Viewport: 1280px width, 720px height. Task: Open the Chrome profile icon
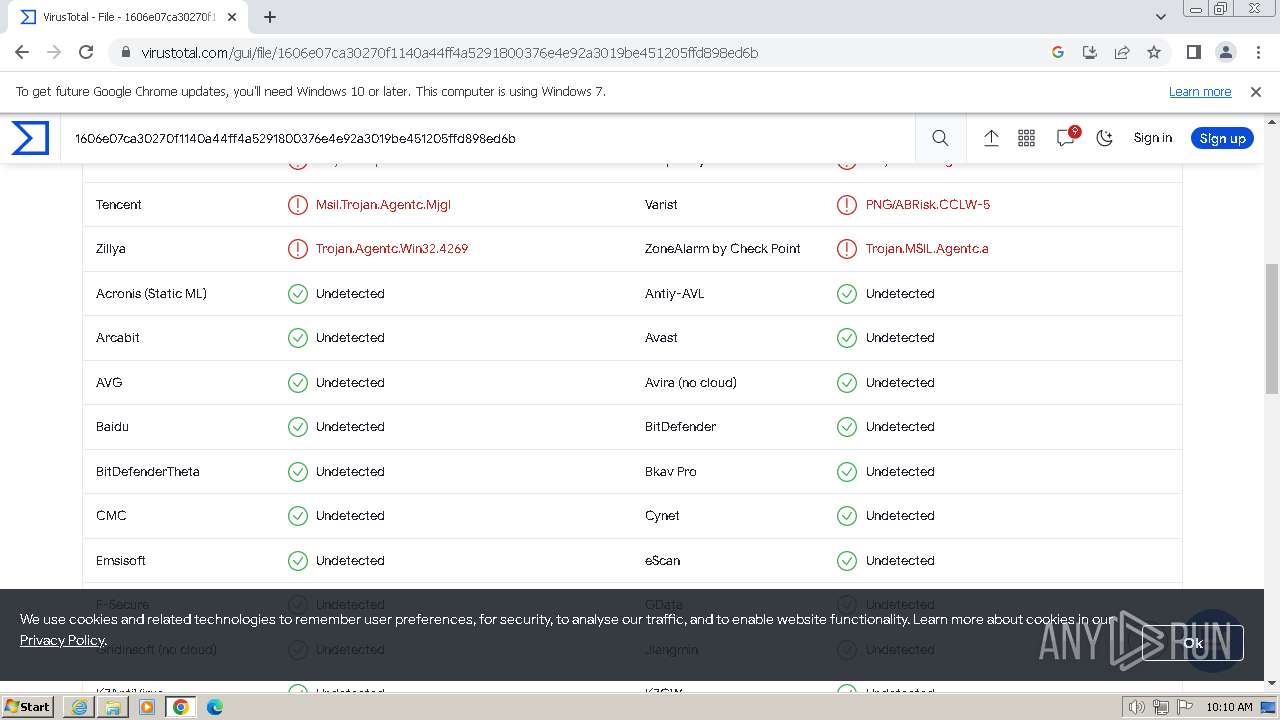point(1225,52)
